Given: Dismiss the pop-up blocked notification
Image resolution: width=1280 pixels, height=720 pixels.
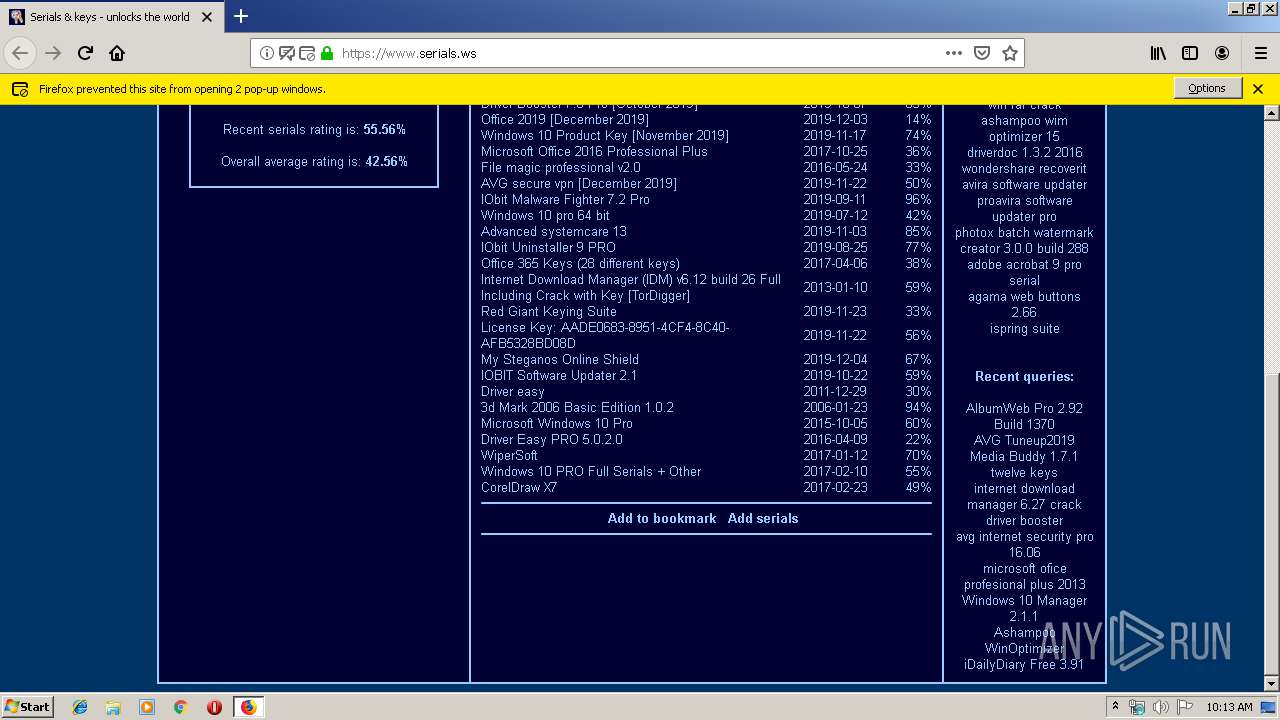Looking at the screenshot, I should pyautogui.click(x=1258, y=89).
